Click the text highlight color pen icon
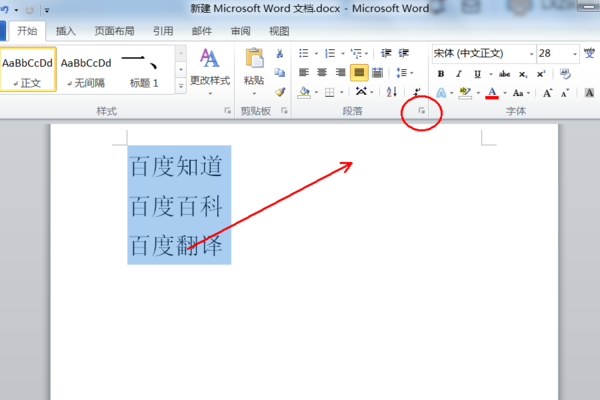The image size is (600, 400). (465, 93)
